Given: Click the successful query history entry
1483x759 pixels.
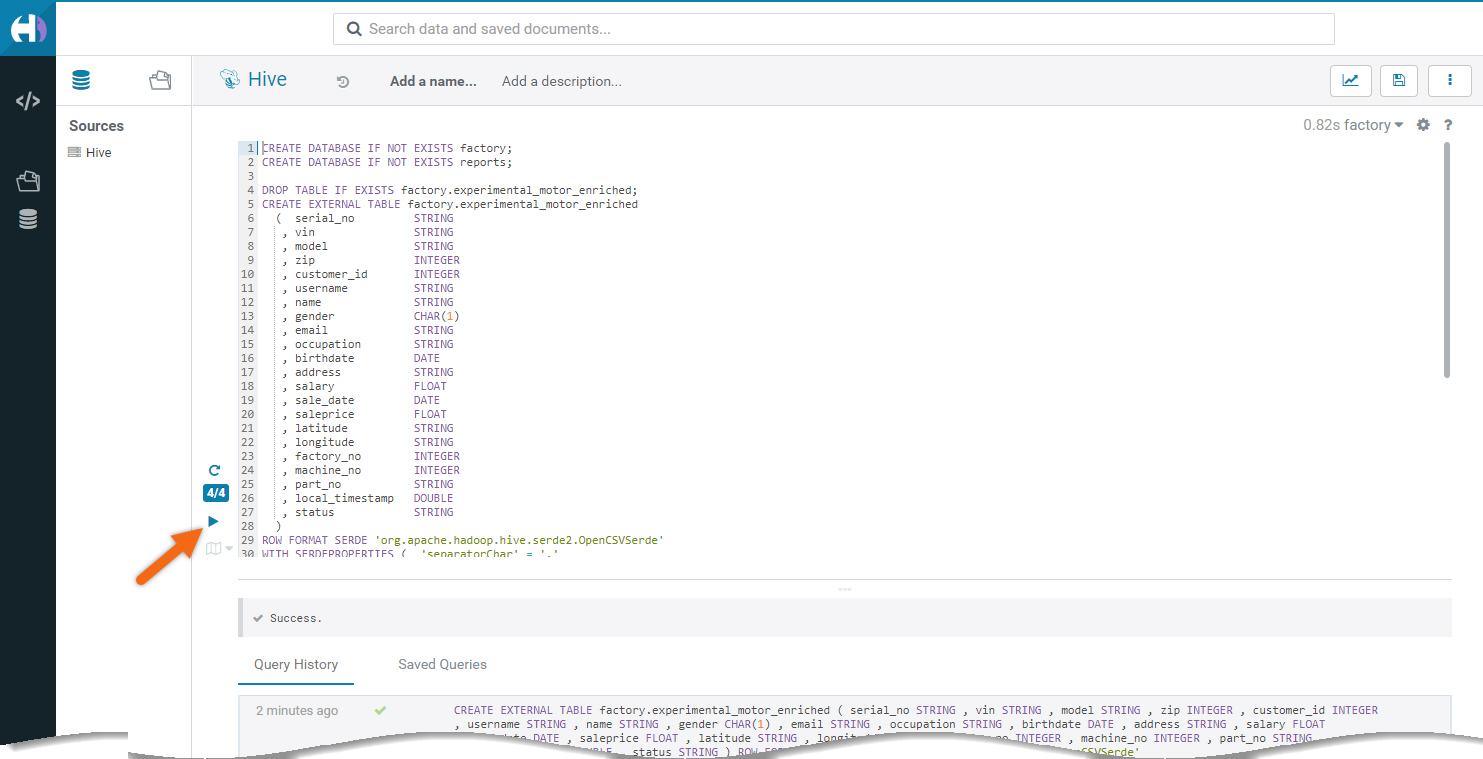Looking at the screenshot, I should 845,725.
